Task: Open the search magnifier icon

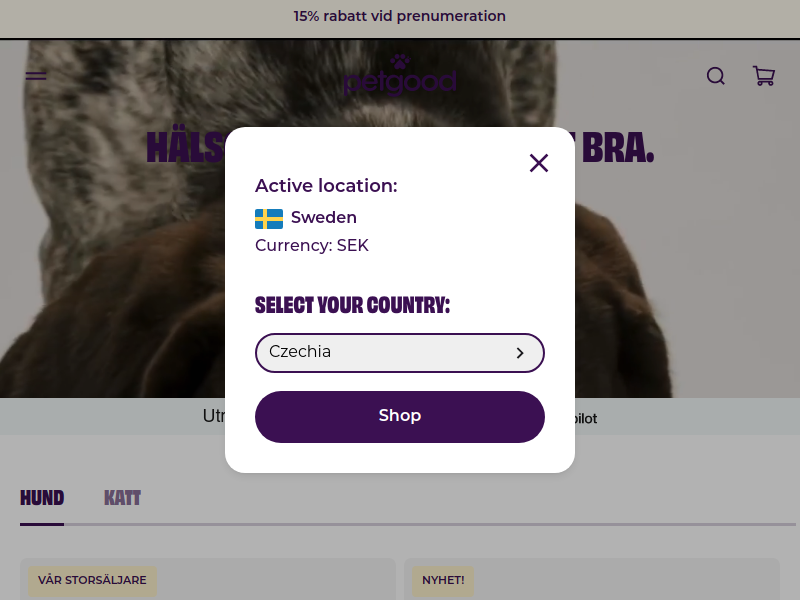Action: [716, 76]
